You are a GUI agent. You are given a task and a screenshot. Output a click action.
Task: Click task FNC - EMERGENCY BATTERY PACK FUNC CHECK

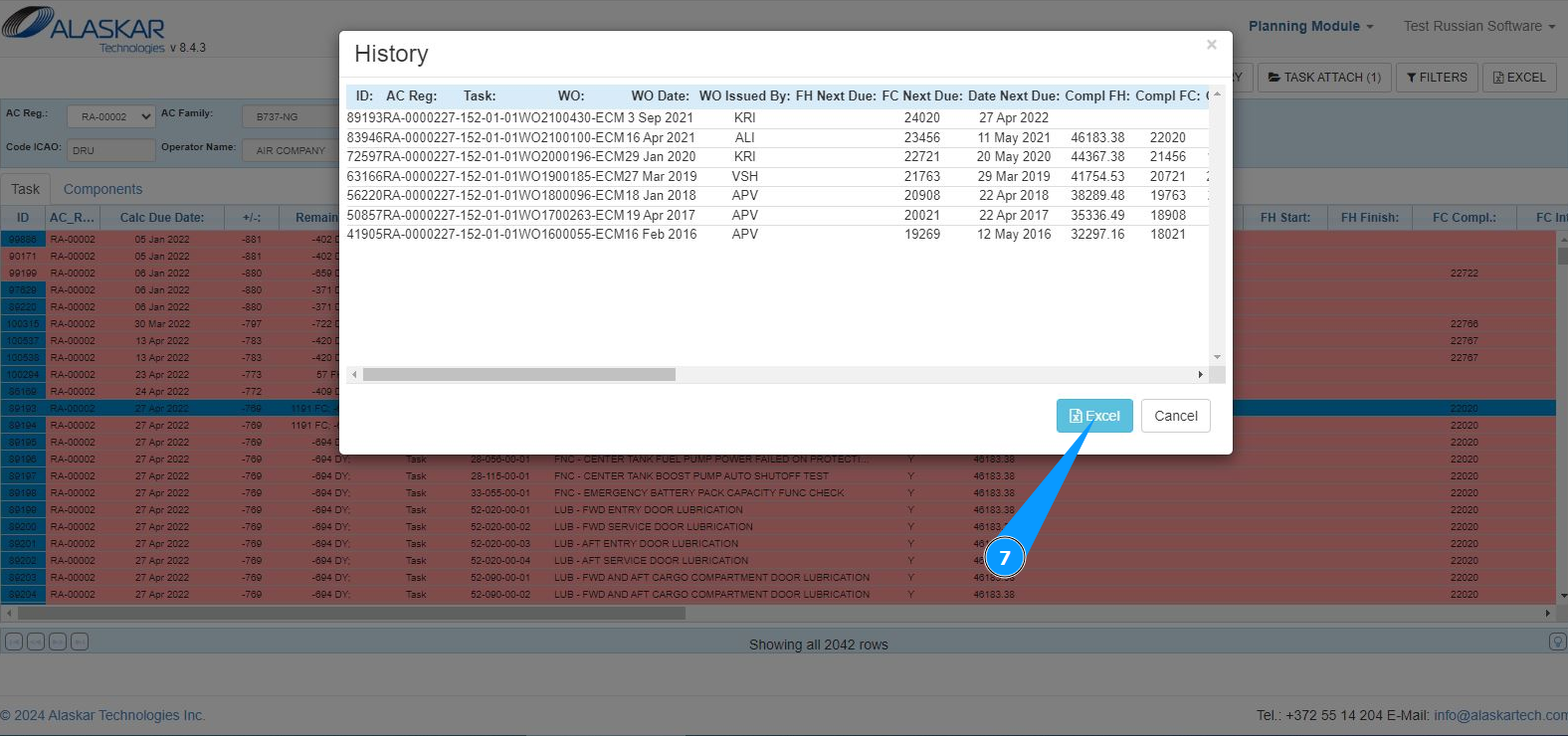[x=698, y=492]
